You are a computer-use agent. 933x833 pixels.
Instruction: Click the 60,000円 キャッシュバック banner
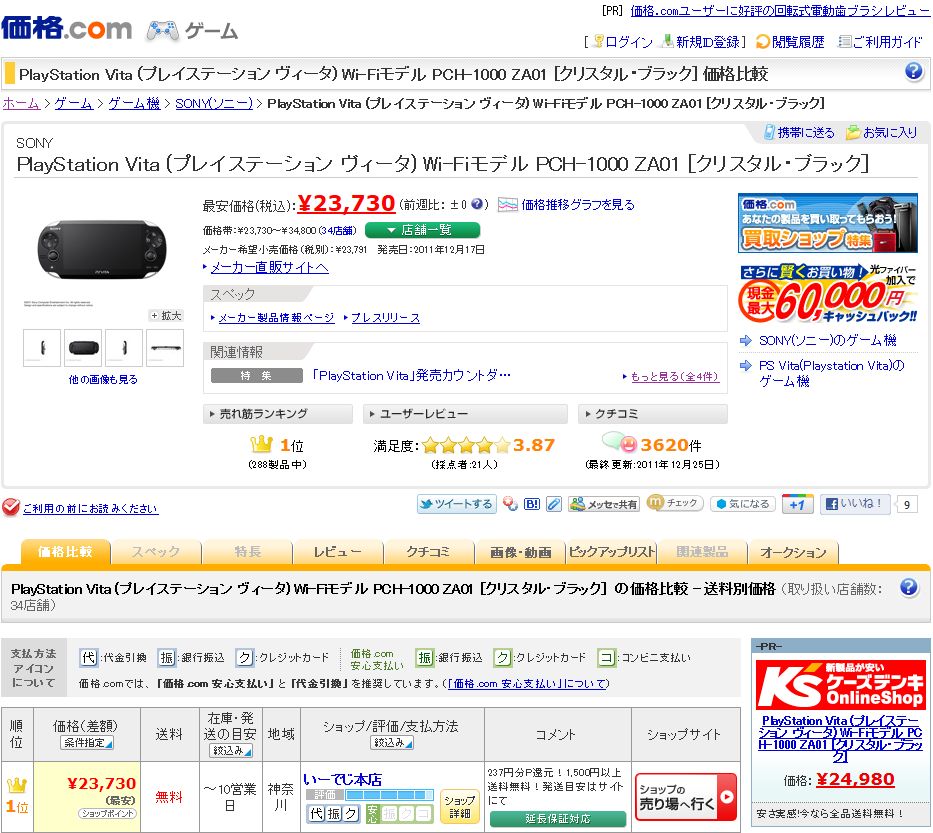click(x=828, y=293)
